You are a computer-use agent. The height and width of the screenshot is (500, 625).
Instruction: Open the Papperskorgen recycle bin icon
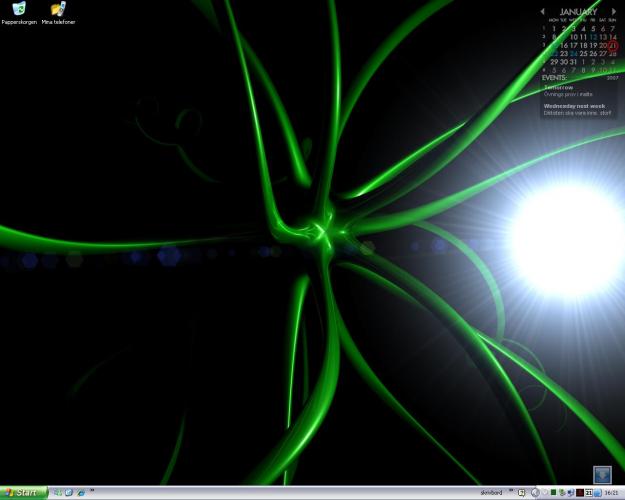click(x=18, y=11)
